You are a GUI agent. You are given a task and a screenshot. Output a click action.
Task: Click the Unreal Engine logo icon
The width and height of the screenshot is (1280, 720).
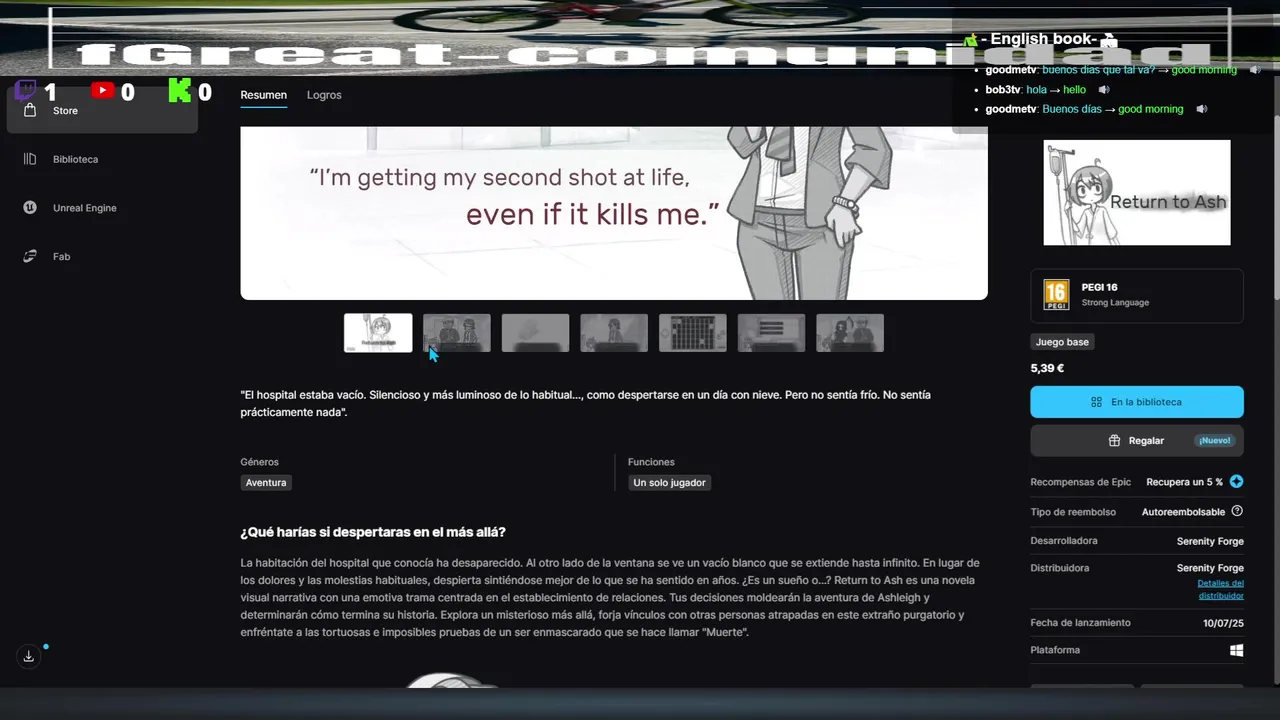tap(30, 208)
